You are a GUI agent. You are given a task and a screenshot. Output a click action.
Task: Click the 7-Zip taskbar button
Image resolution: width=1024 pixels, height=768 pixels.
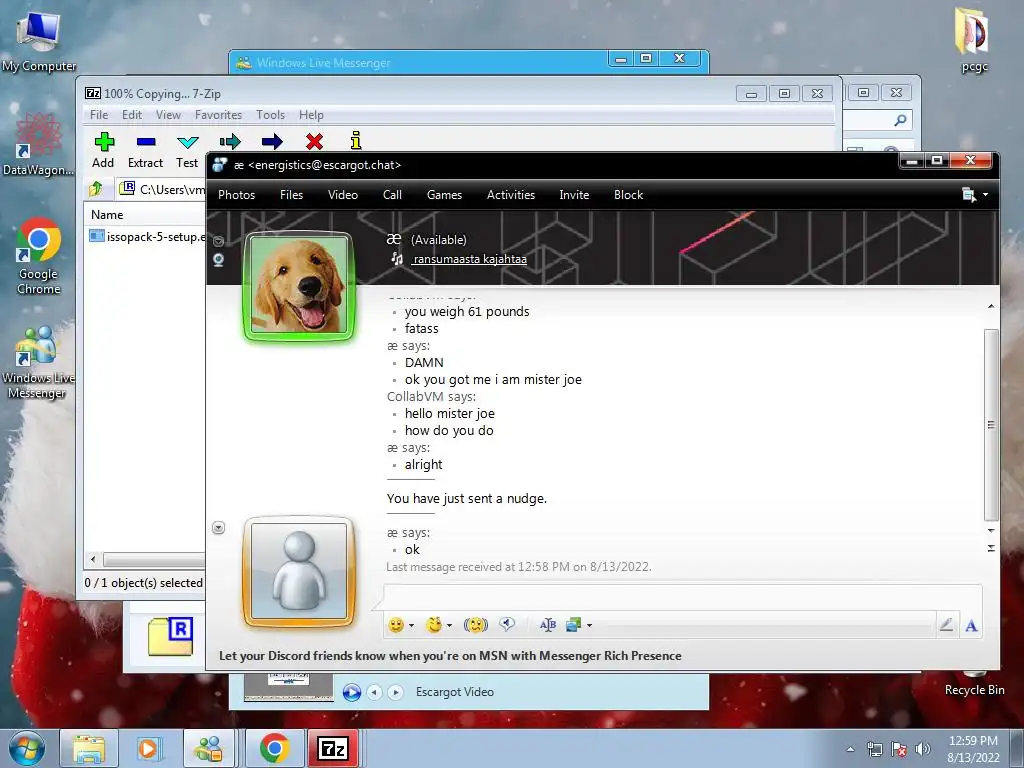pyautogui.click(x=332, y=748)
